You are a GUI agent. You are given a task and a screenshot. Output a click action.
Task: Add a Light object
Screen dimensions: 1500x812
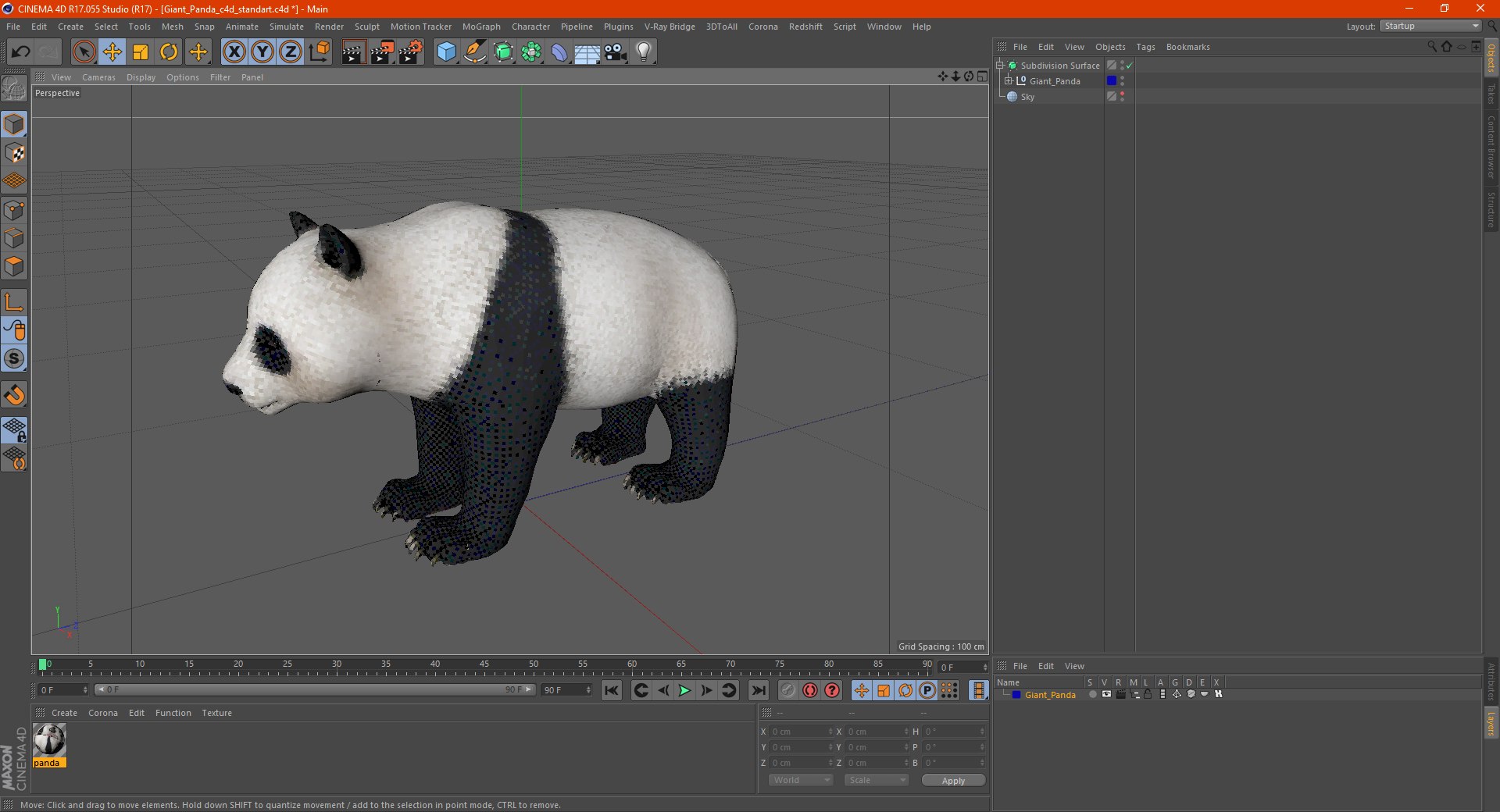pos(643,52)
